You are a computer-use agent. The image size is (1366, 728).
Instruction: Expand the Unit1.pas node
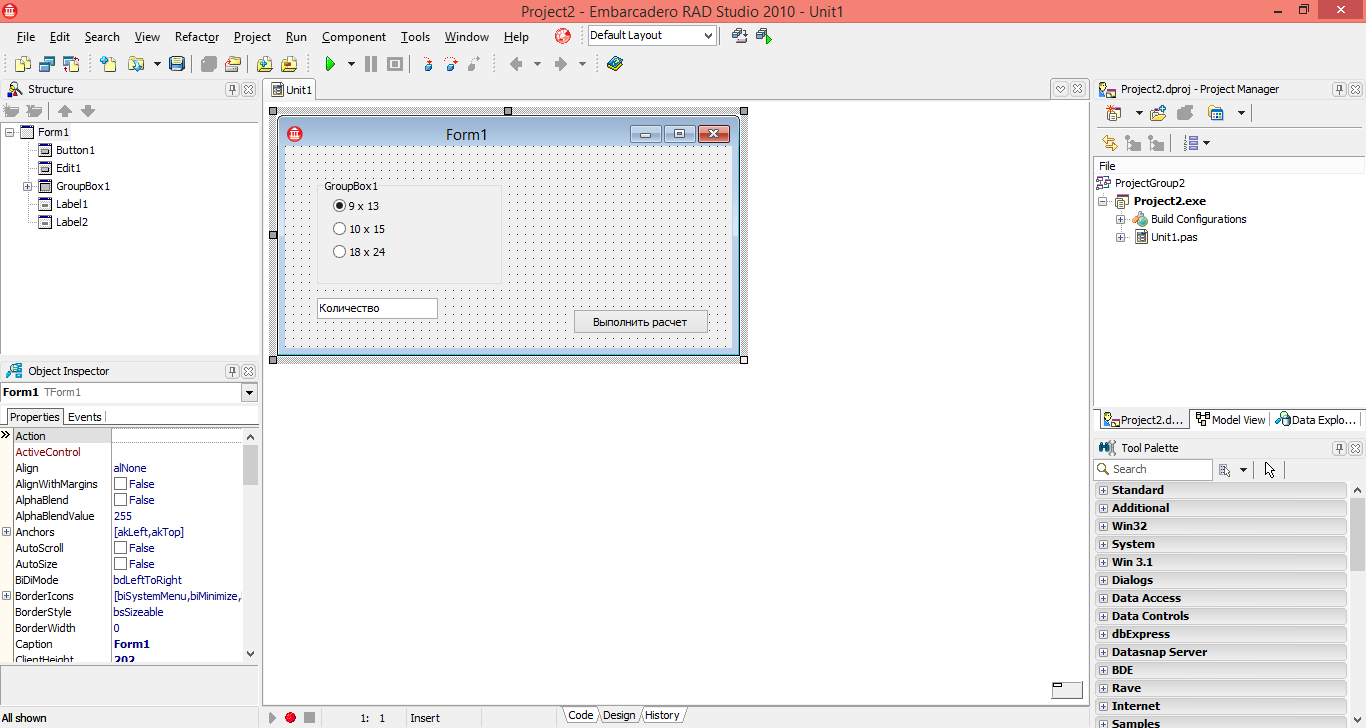(x=1121, y=237)
